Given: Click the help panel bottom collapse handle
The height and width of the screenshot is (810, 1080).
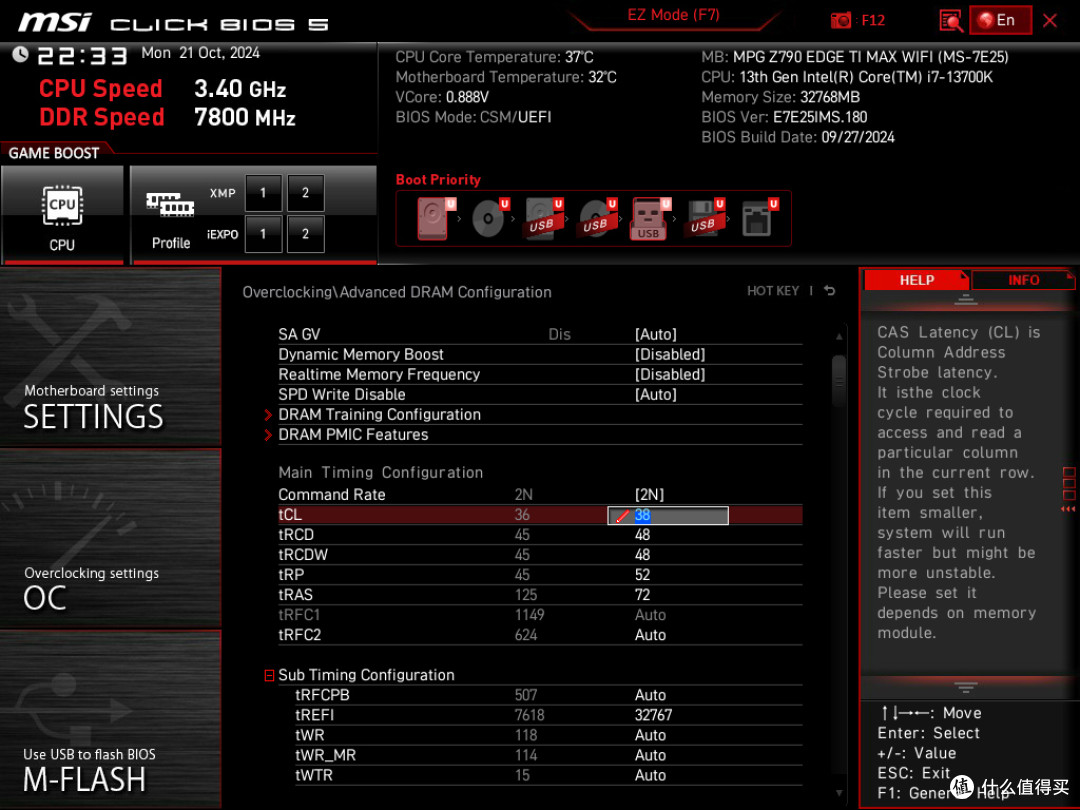Looking at the screenshot, I should tap(966, 687).
